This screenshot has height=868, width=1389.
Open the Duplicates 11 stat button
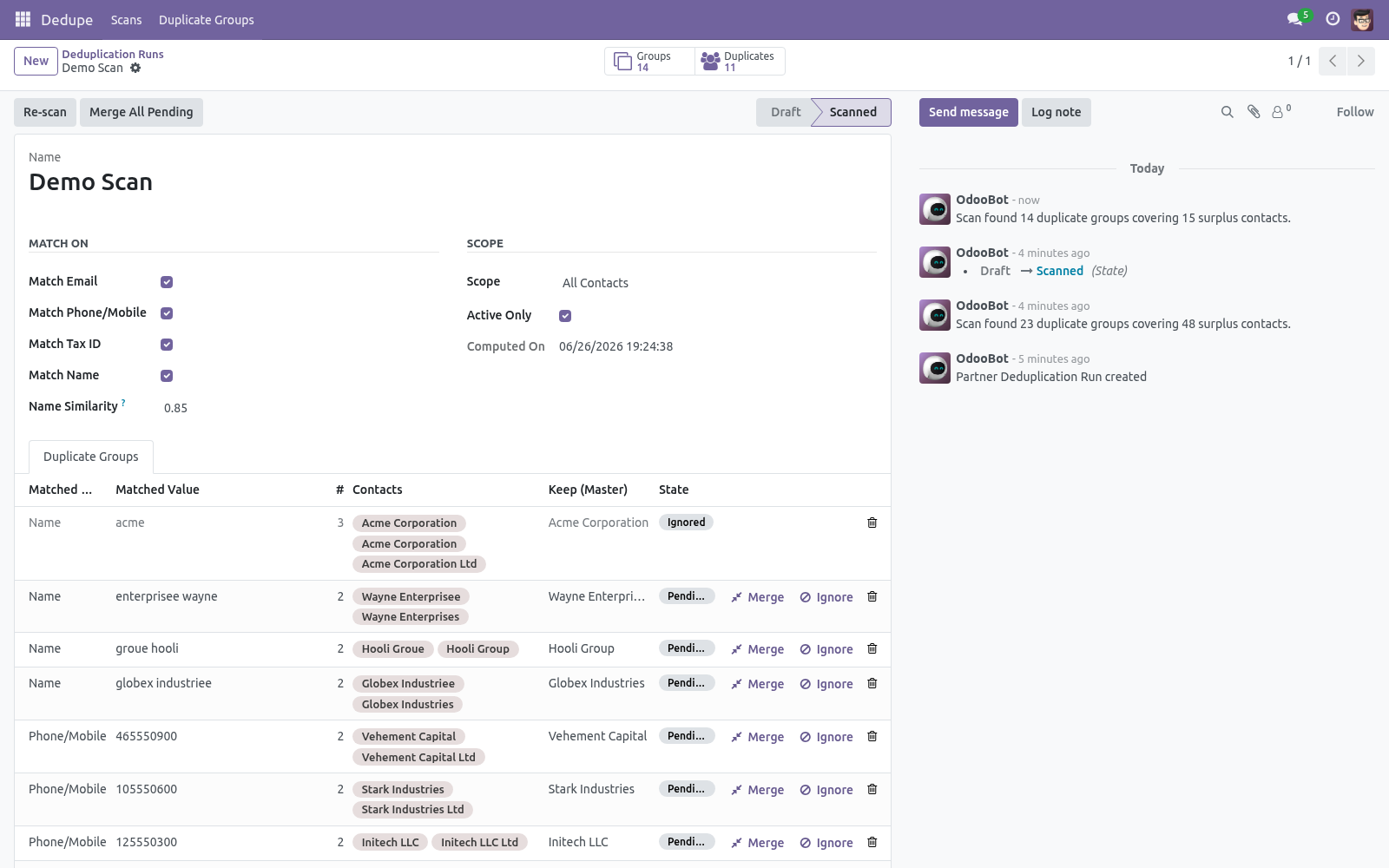[x=740, y=62]
